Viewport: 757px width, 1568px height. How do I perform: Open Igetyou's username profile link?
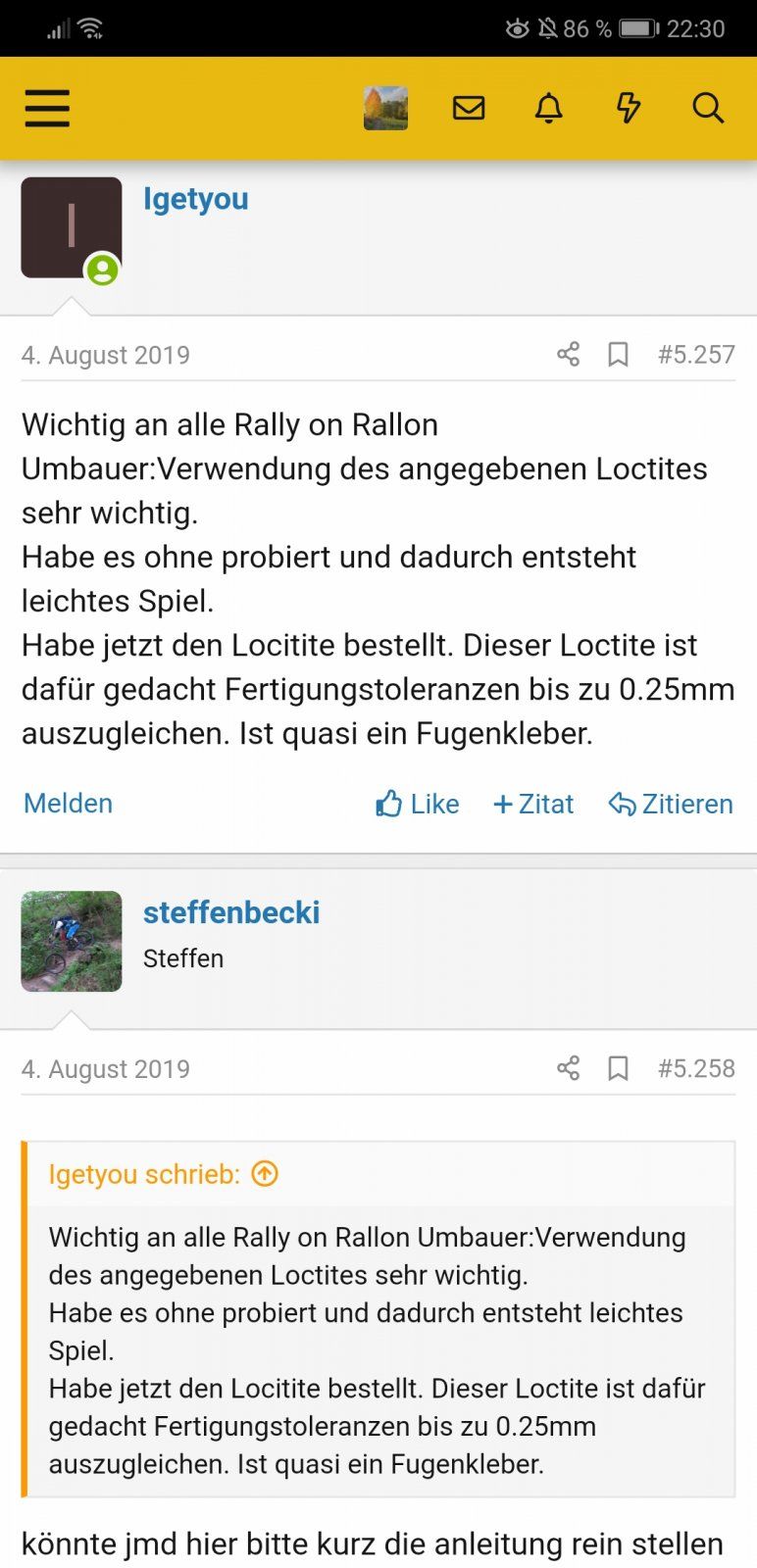196,199
